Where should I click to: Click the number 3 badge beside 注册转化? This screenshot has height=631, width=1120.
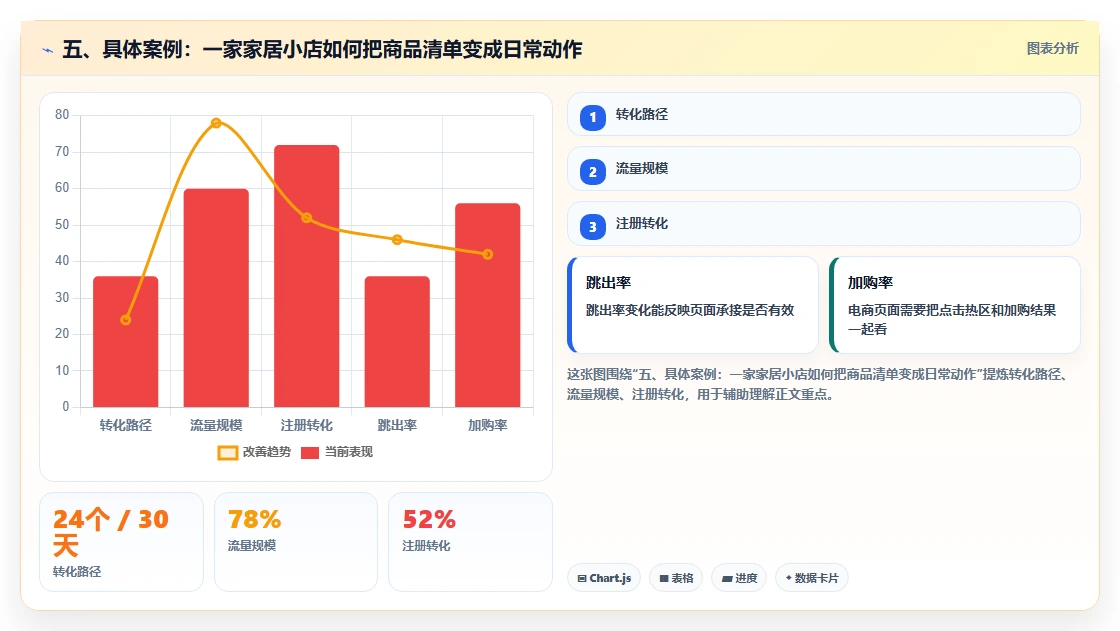point(592,227)
